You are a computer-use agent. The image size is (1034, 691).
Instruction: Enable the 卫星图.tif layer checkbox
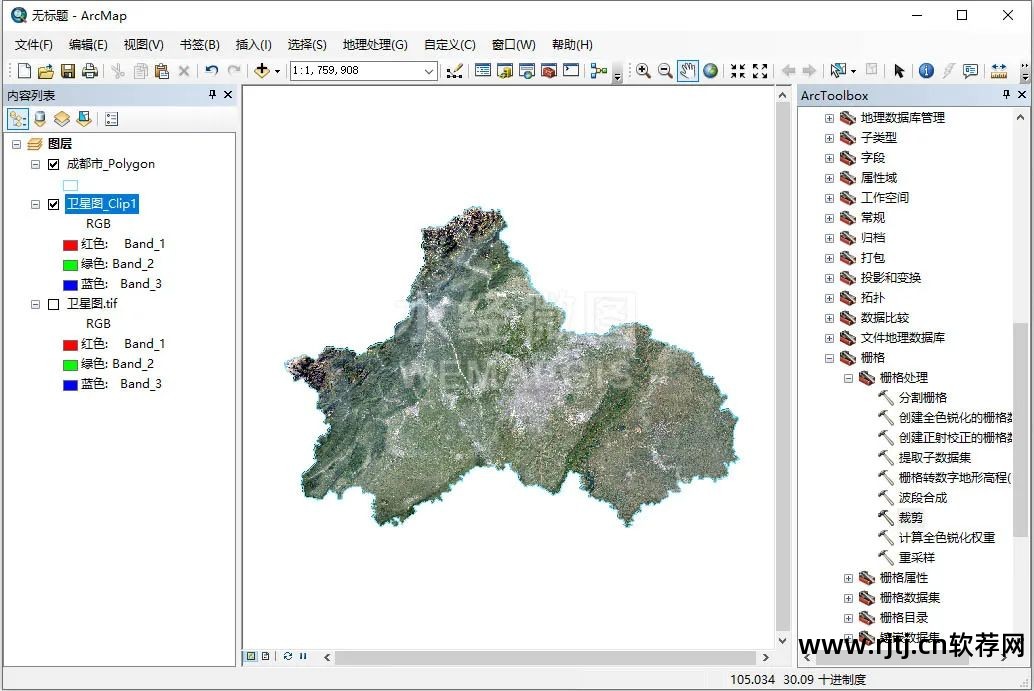click(x=54, y=304)
